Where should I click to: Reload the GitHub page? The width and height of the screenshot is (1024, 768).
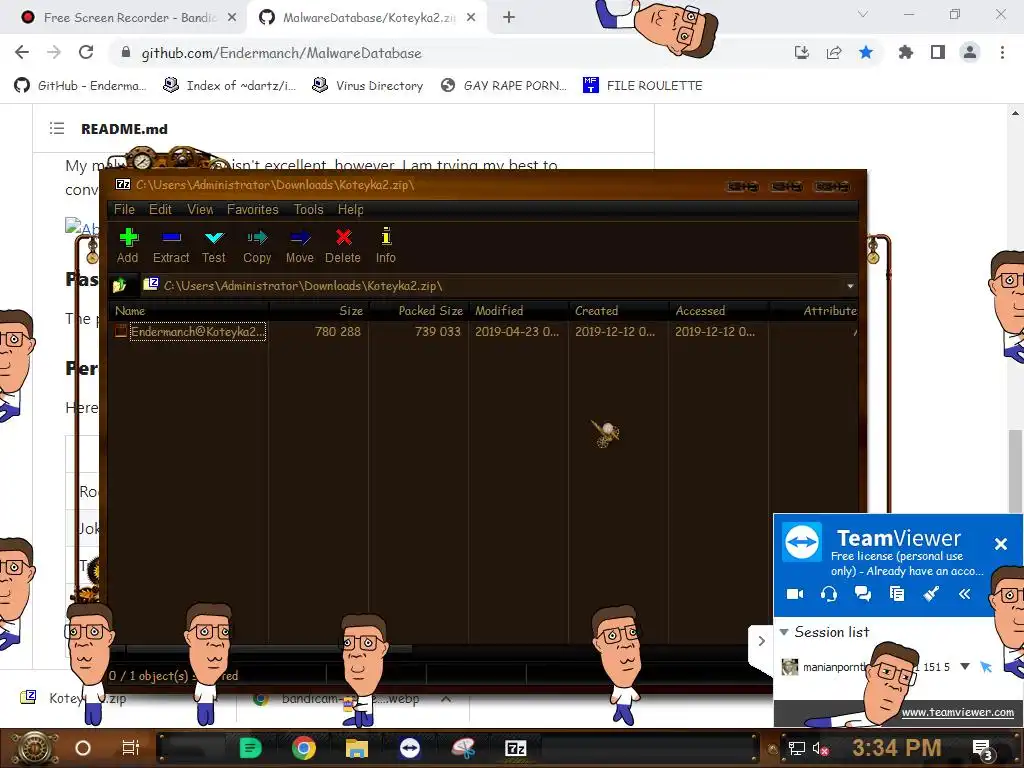coord(86,52)
